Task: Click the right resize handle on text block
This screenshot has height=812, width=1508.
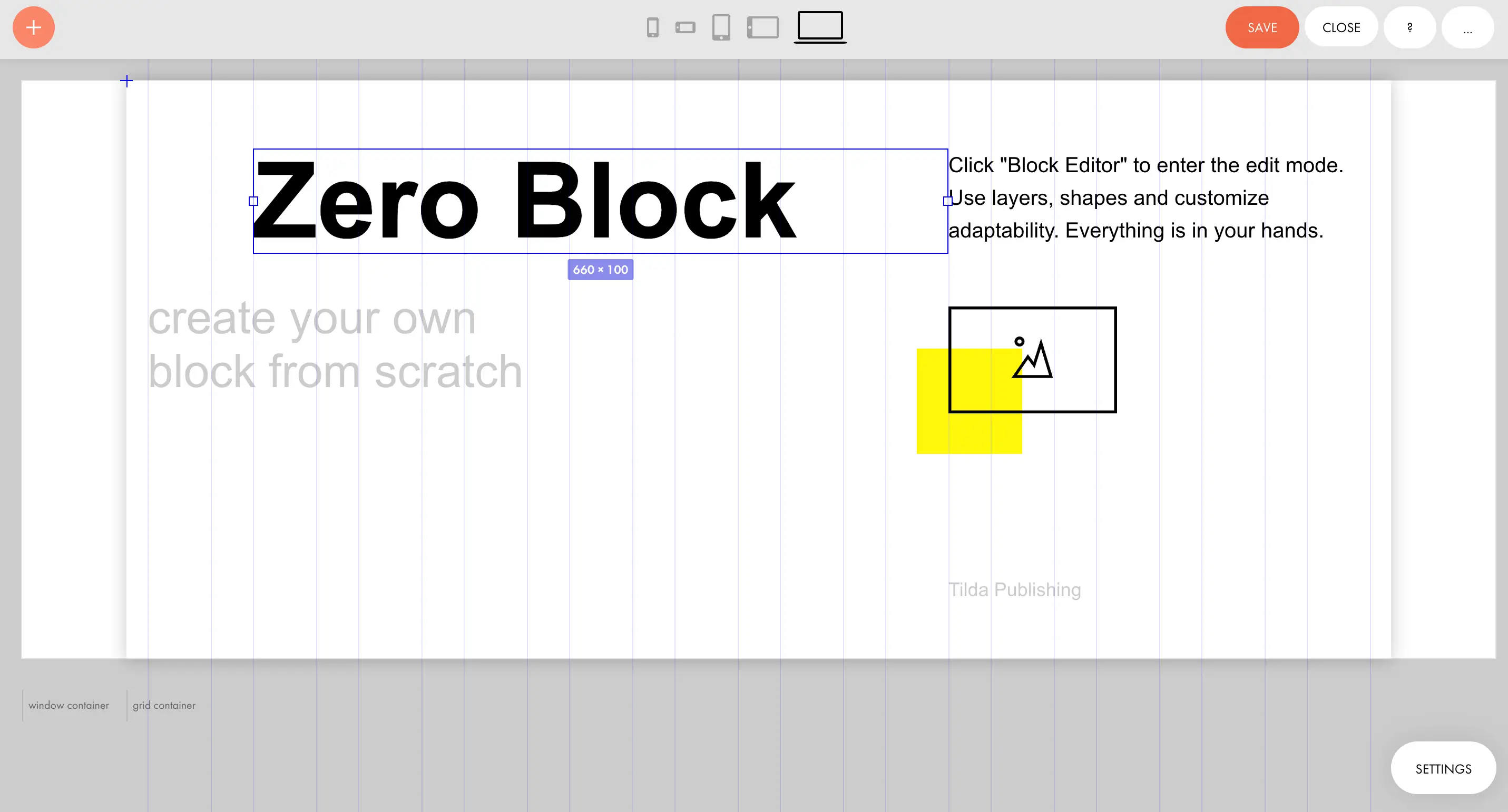Action: click(948, 200)
